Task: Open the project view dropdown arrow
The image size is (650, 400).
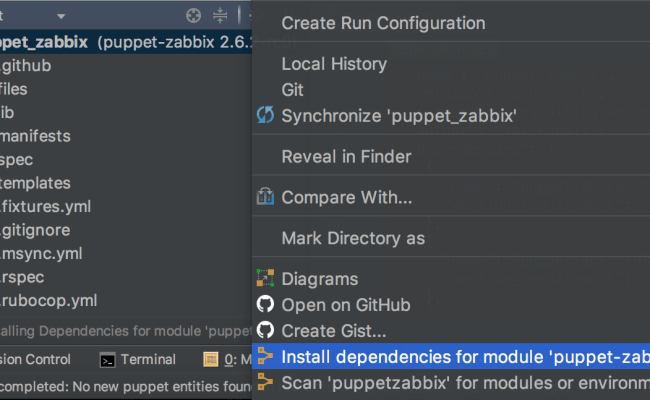Action: pos(61,17)
